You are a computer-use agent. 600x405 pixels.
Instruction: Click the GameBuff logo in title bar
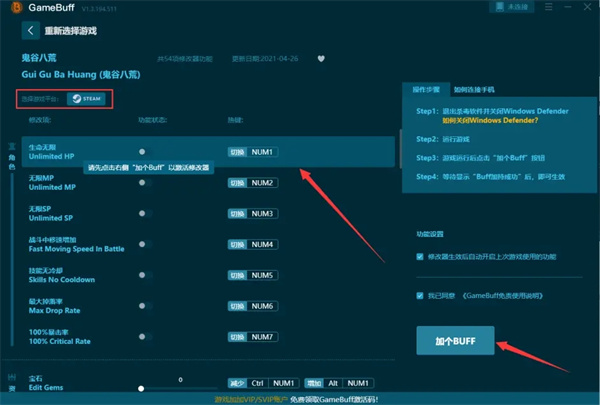pyautogui.click(x=14, y=6)
